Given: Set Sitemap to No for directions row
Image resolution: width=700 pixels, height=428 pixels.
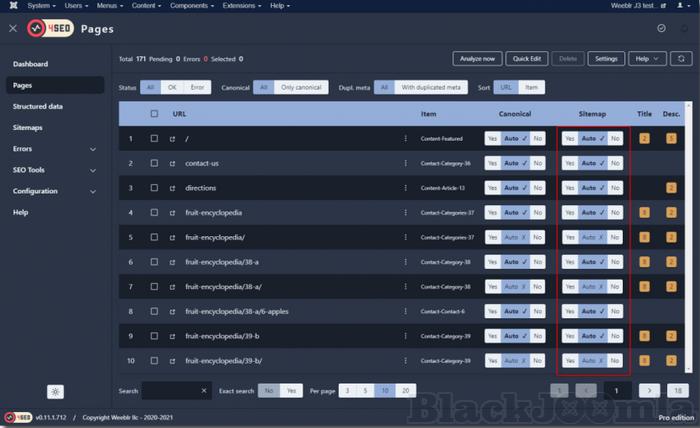Looking at the screenshot, I should tap(615, 188).
